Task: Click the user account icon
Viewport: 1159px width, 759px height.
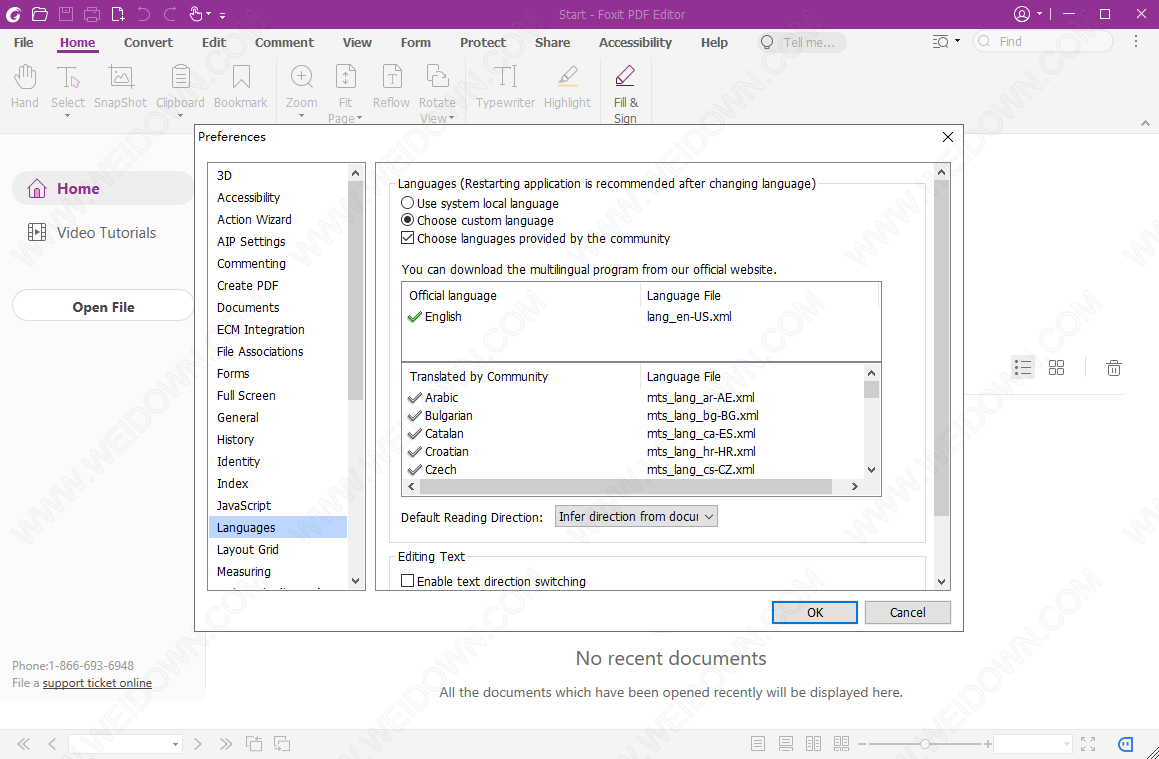Action: 1022,14
